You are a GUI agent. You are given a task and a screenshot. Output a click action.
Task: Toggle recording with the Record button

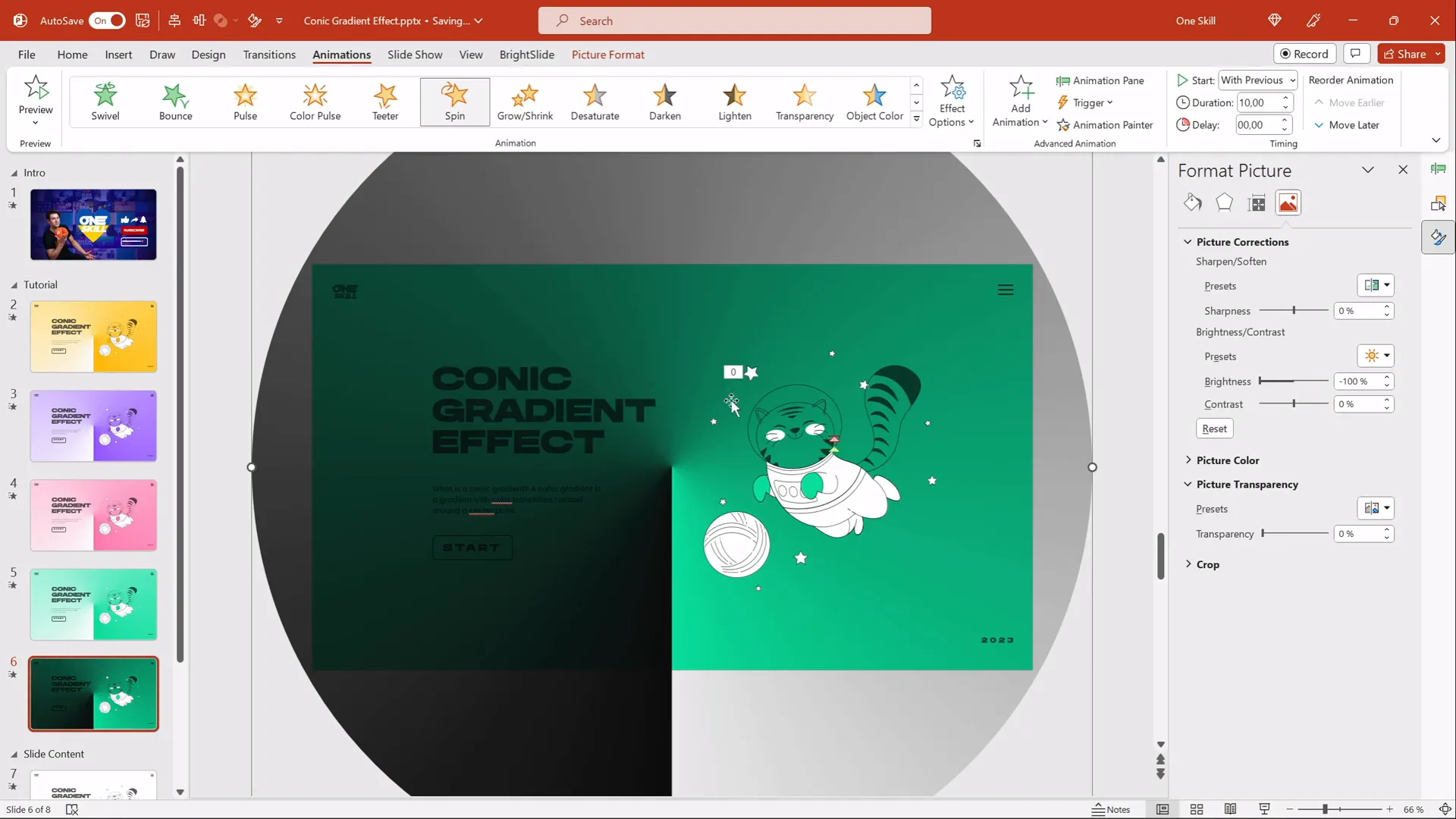1306,54
